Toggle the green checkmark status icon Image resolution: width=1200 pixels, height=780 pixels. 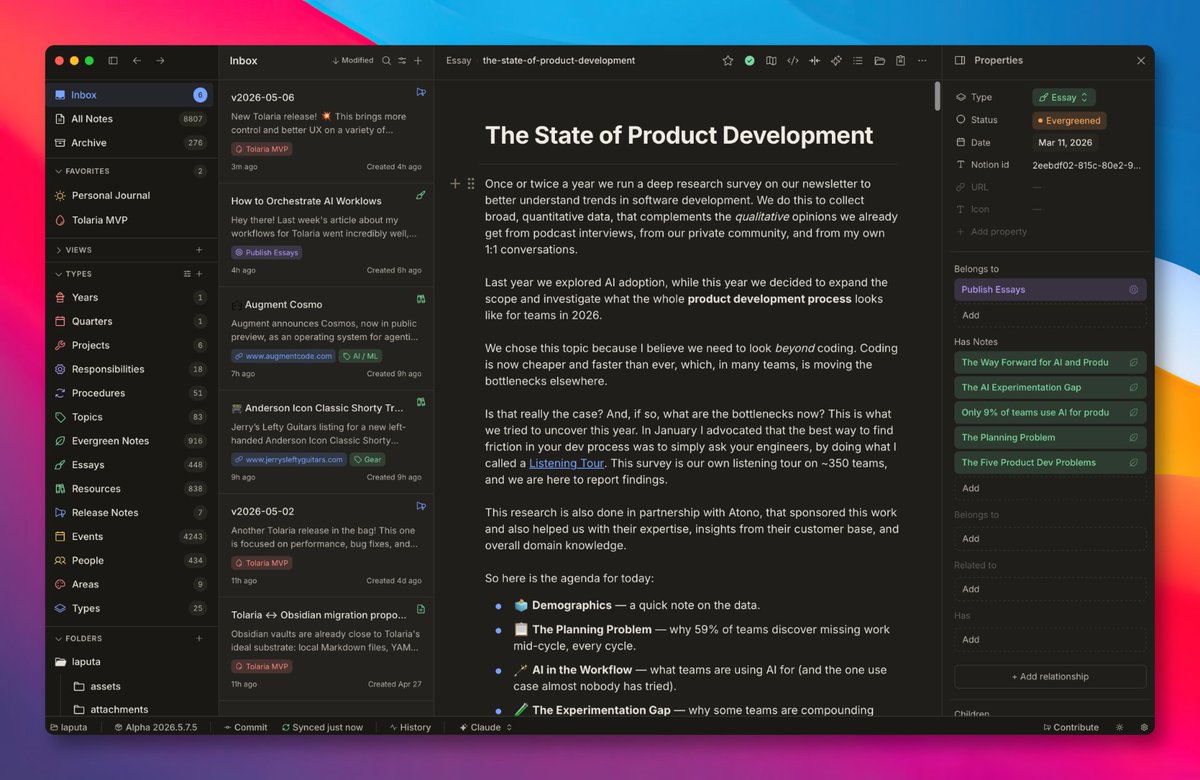(749, 60)
